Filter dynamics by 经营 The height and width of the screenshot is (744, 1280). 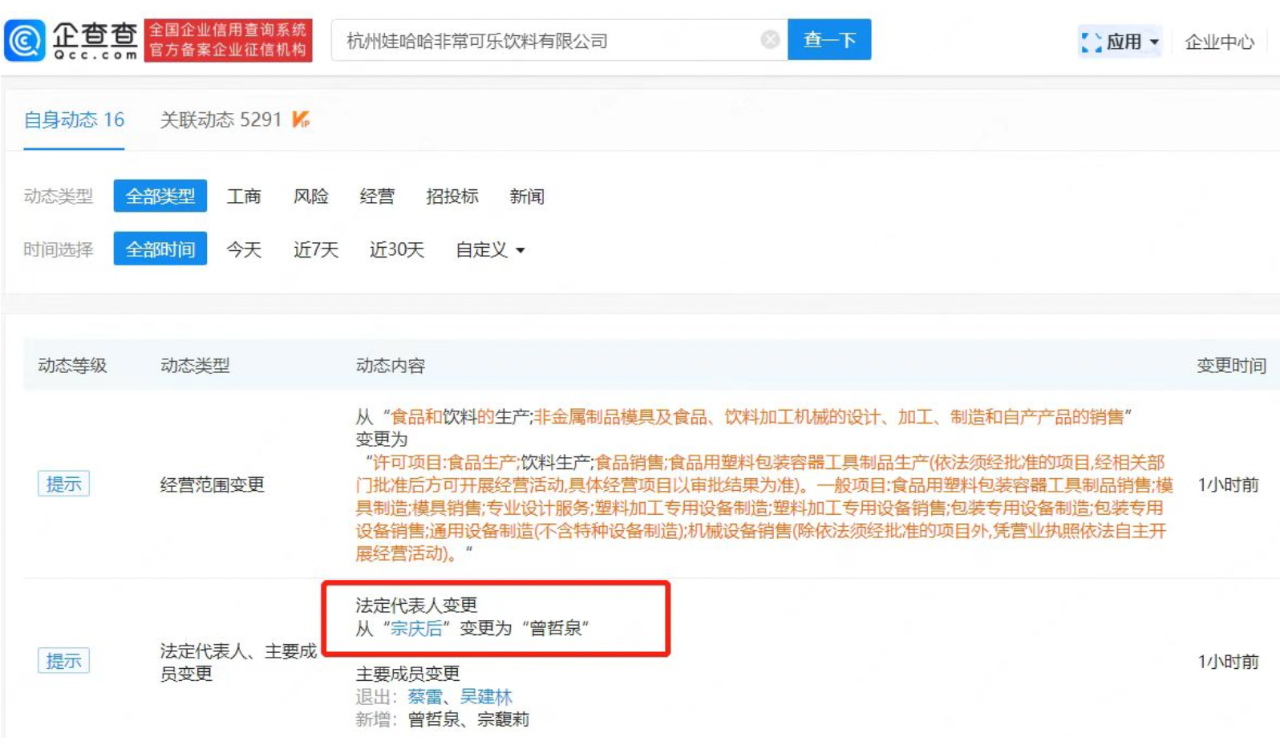click(x=377, y=196)
